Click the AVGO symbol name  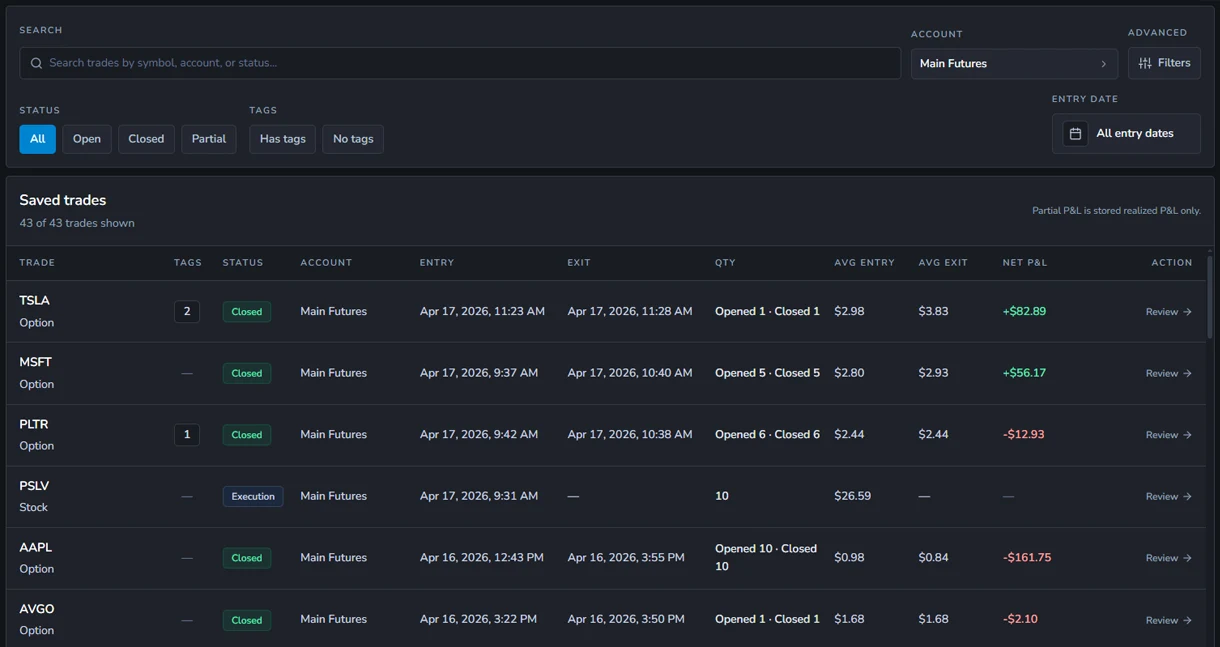point(37,609)
